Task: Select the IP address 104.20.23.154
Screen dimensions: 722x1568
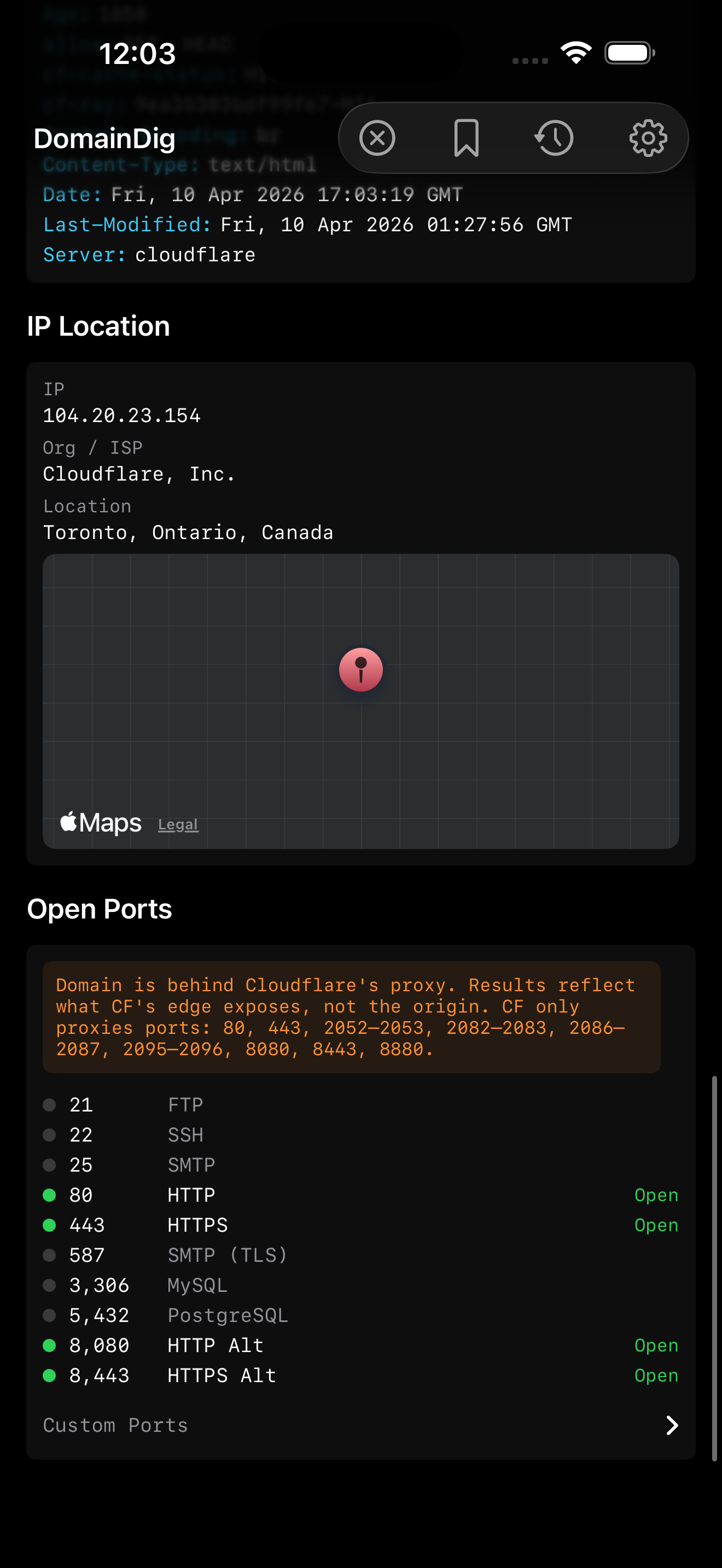Action: coord(122,416)
